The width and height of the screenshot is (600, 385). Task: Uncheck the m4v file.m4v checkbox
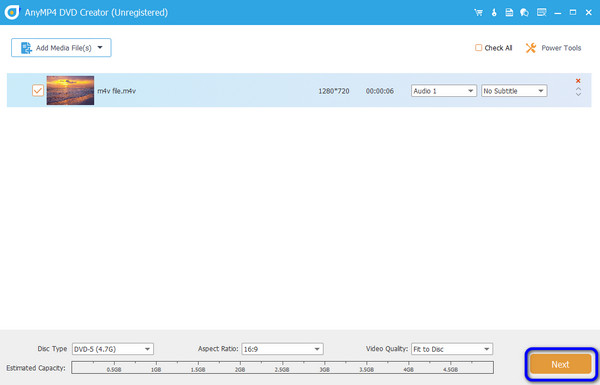pyautogui.click(x=38, y=91)
